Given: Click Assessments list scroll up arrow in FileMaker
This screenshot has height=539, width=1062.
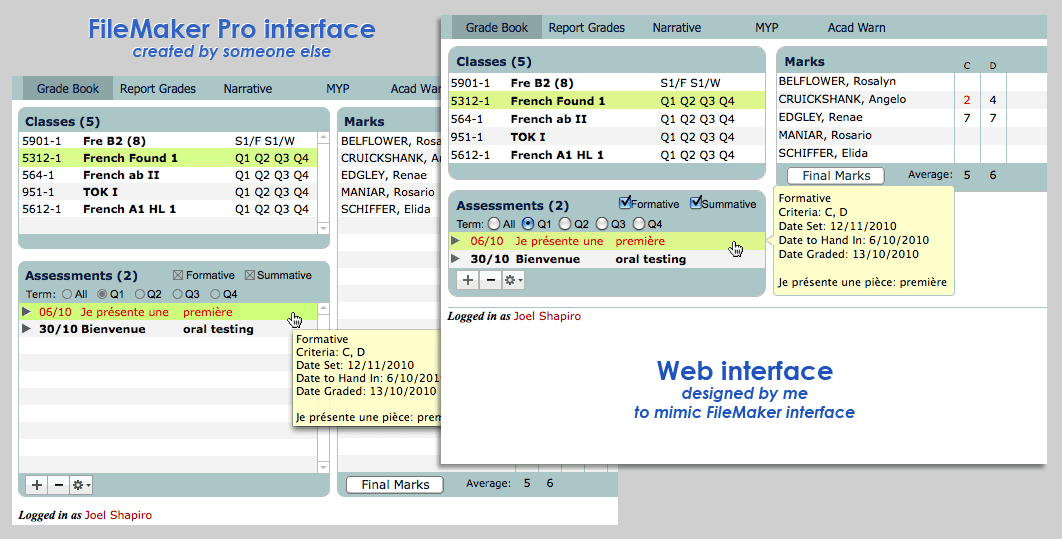Looking at the screenshot, I should coord(323,308).
